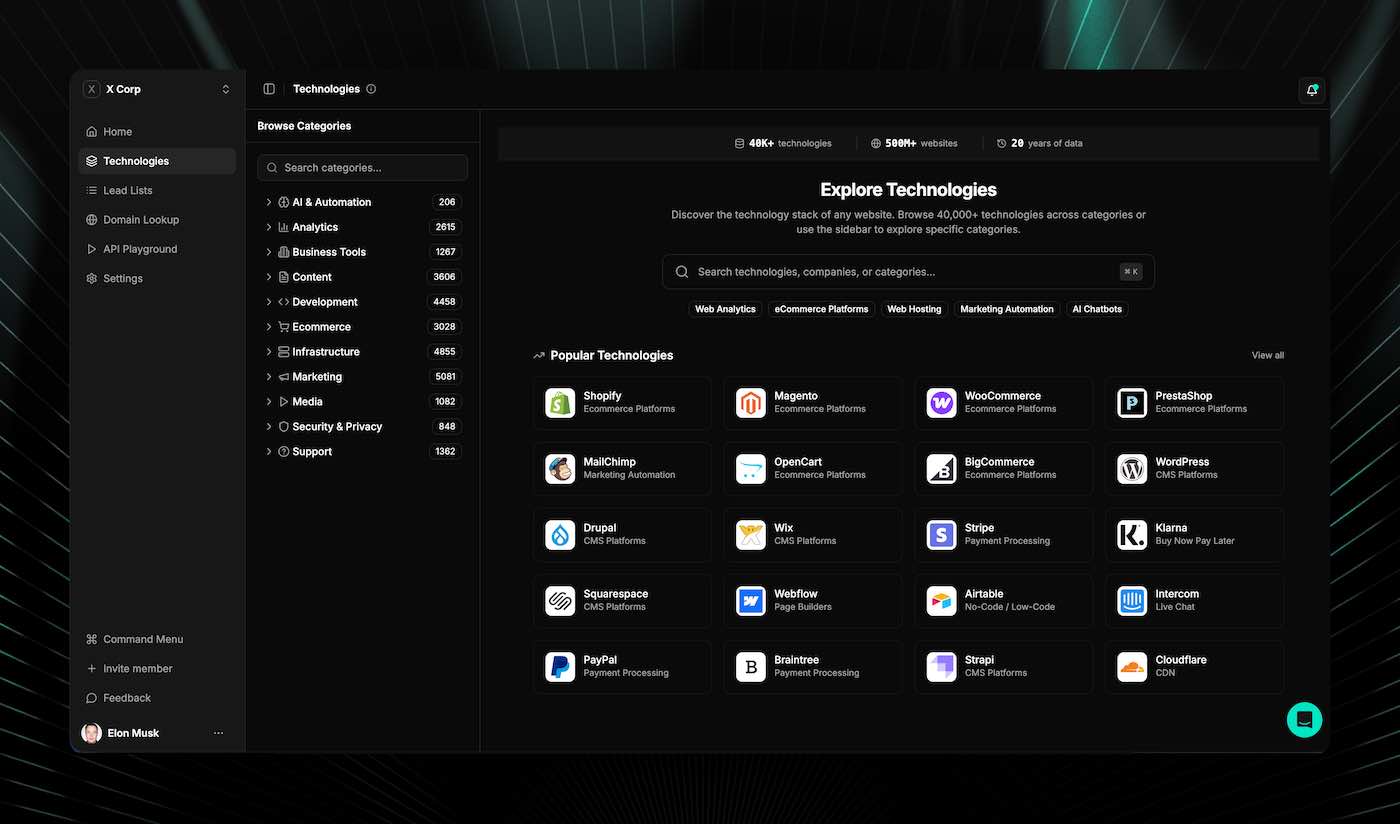1400x824 pixels.
Task: Click the Webflow logo icon
Action: [751, 601]
